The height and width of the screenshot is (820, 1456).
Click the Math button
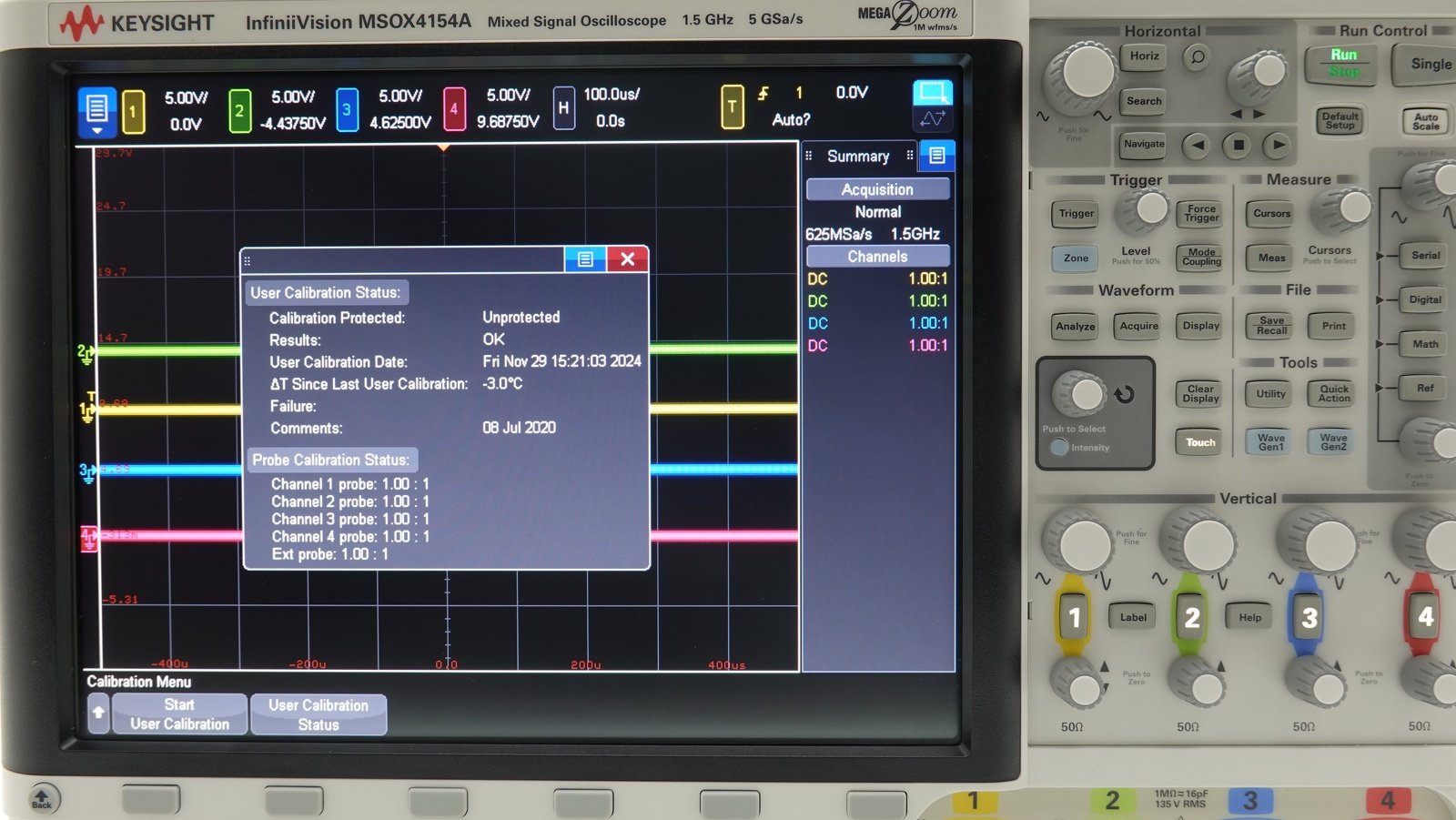coord(1425,344)
